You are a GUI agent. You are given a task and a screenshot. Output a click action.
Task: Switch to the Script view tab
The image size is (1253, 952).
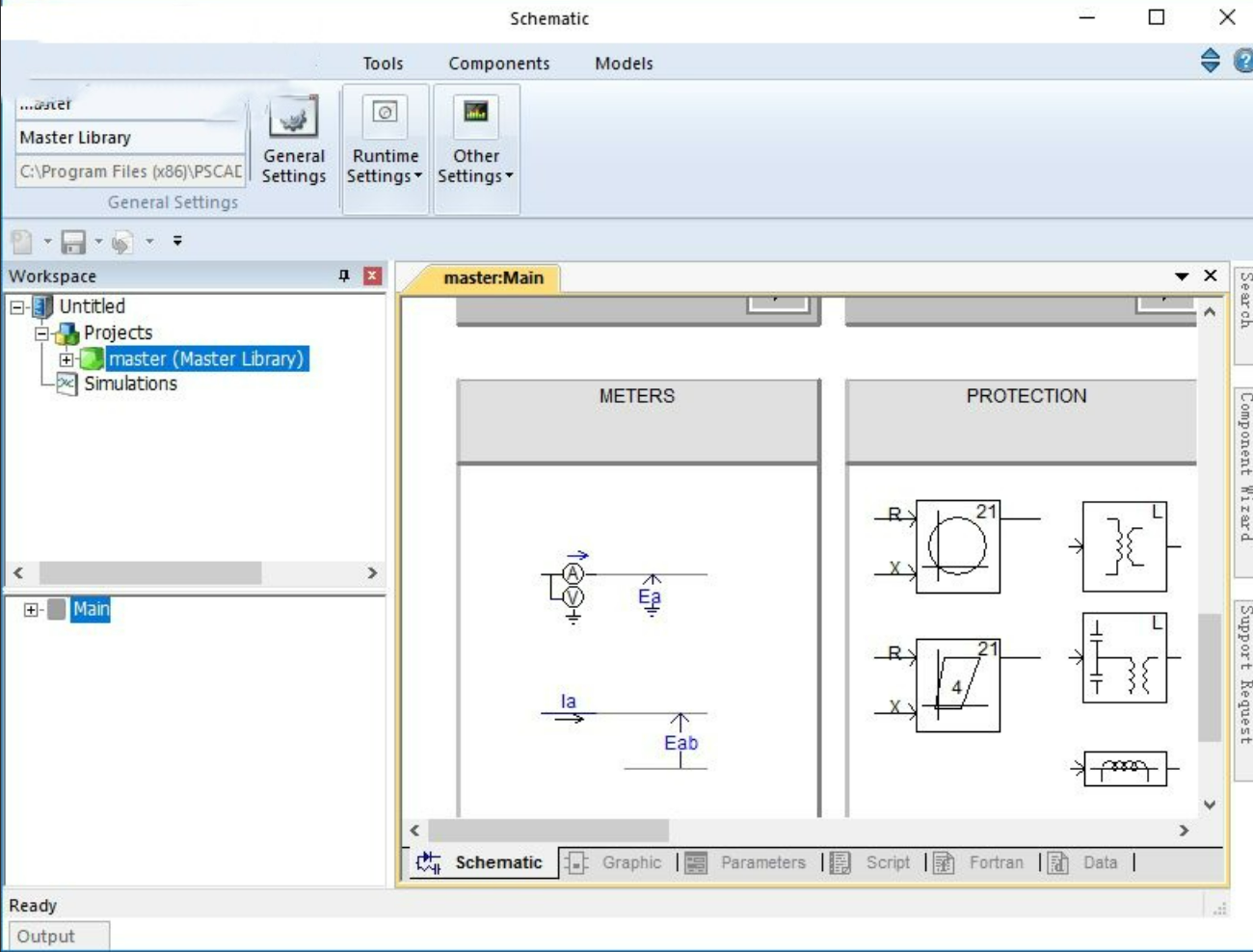(x=871, y=862)
